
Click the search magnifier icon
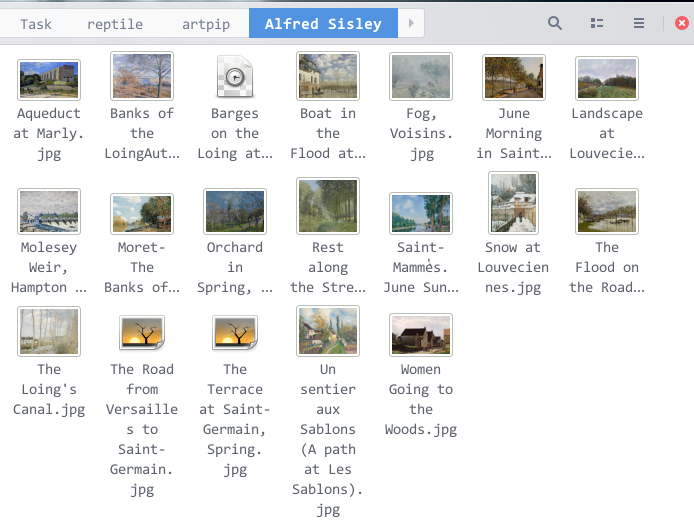(x=555, y=23)
